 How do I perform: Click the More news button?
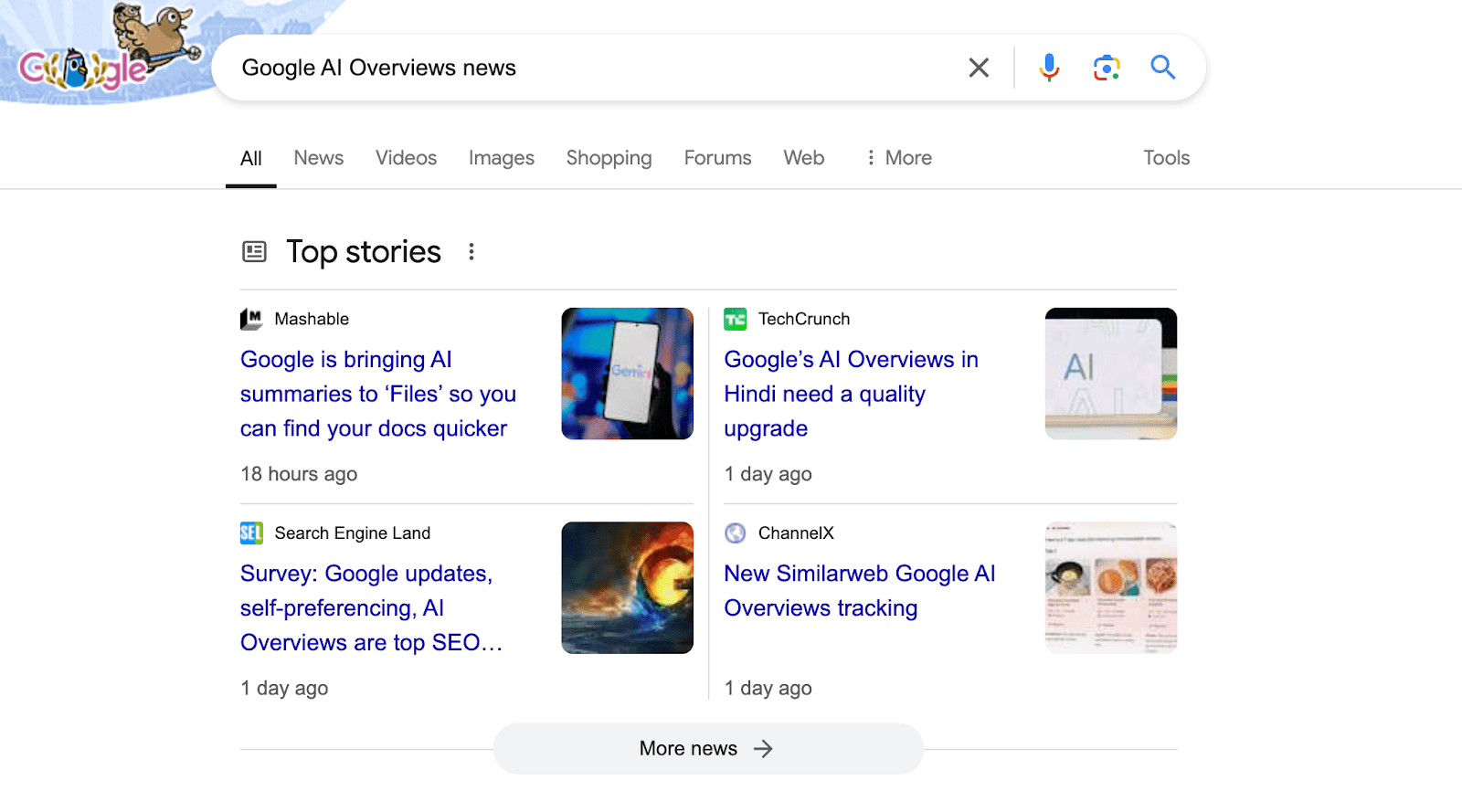coord(708,749)
